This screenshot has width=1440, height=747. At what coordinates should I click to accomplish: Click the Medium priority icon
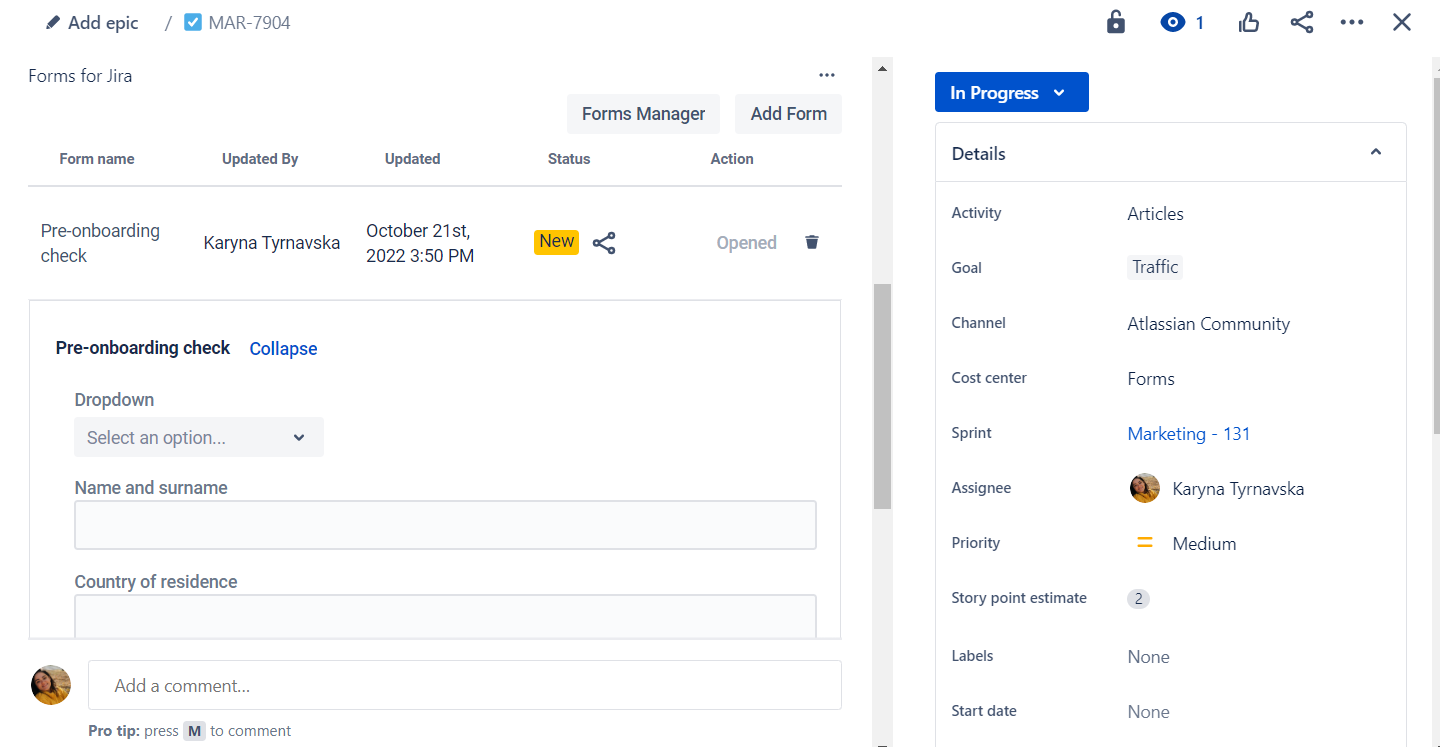click(x=1144, y=542)
